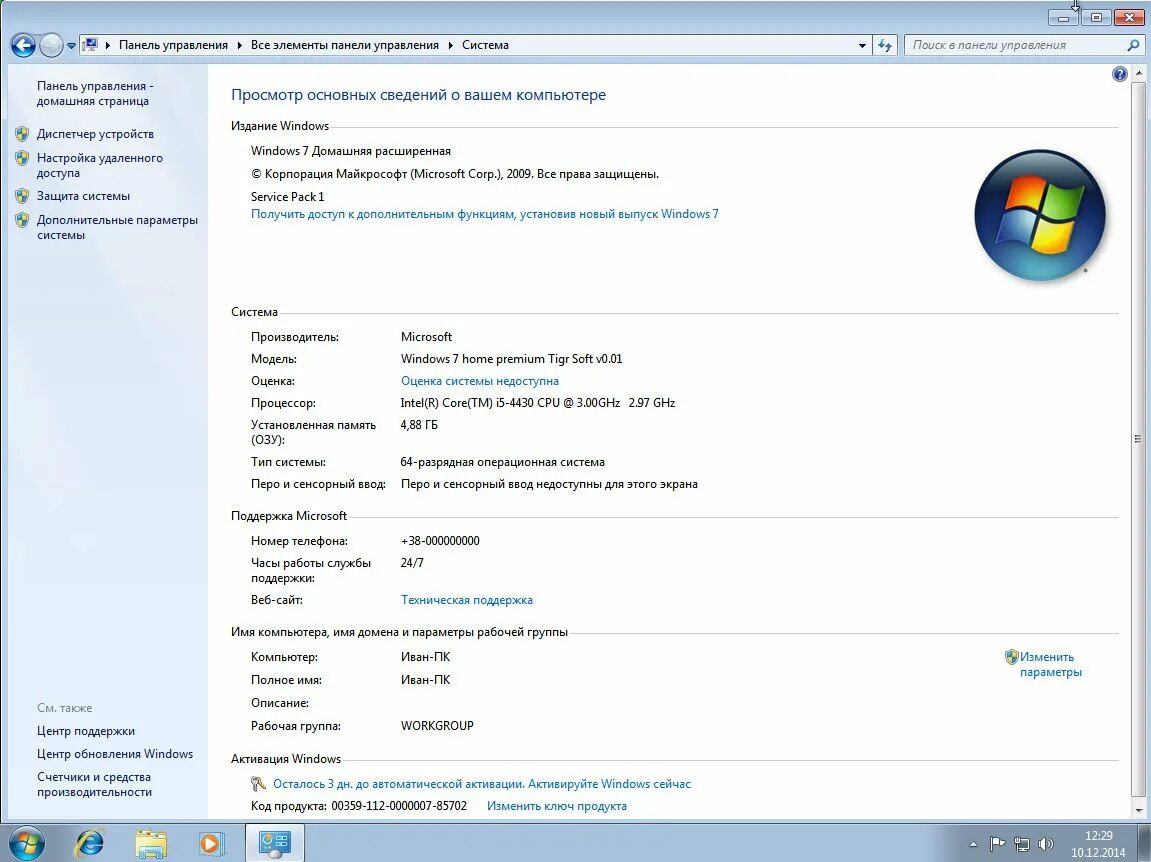The height and width of the screenshot is (862, 1151).
Task: Click the keys icon in Активация Windows
Action: (x=258, y=784)
